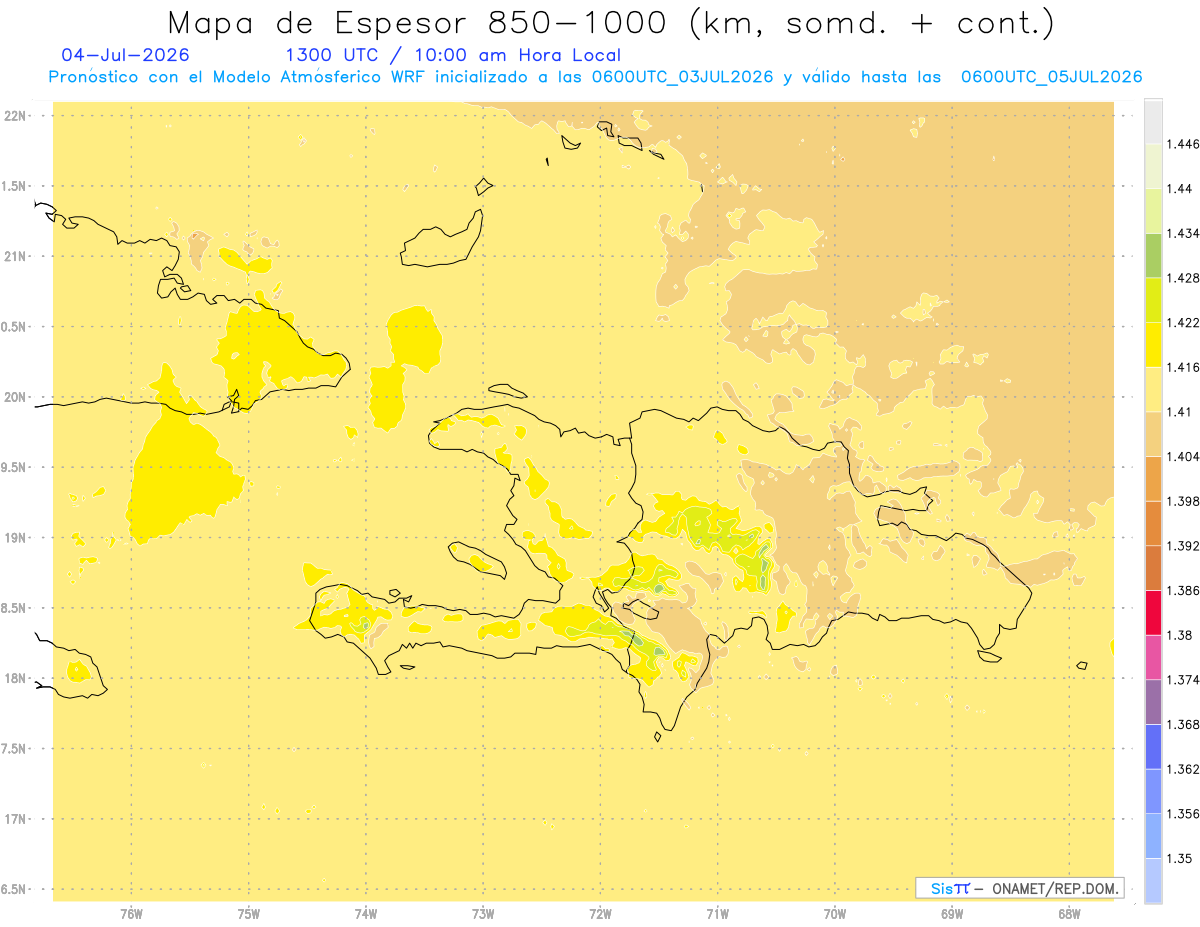Click the legend value '1.404'
This screenshot has height=927, width=1200.
click(1183, 456)
